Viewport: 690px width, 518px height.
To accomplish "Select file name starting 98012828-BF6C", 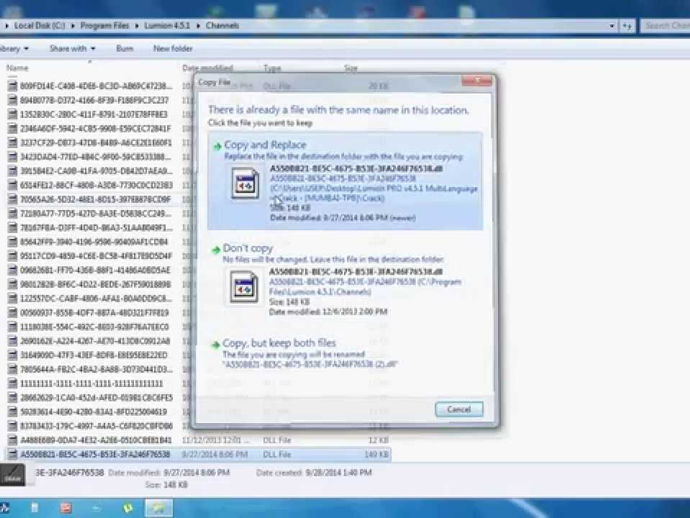I will 95,284.
